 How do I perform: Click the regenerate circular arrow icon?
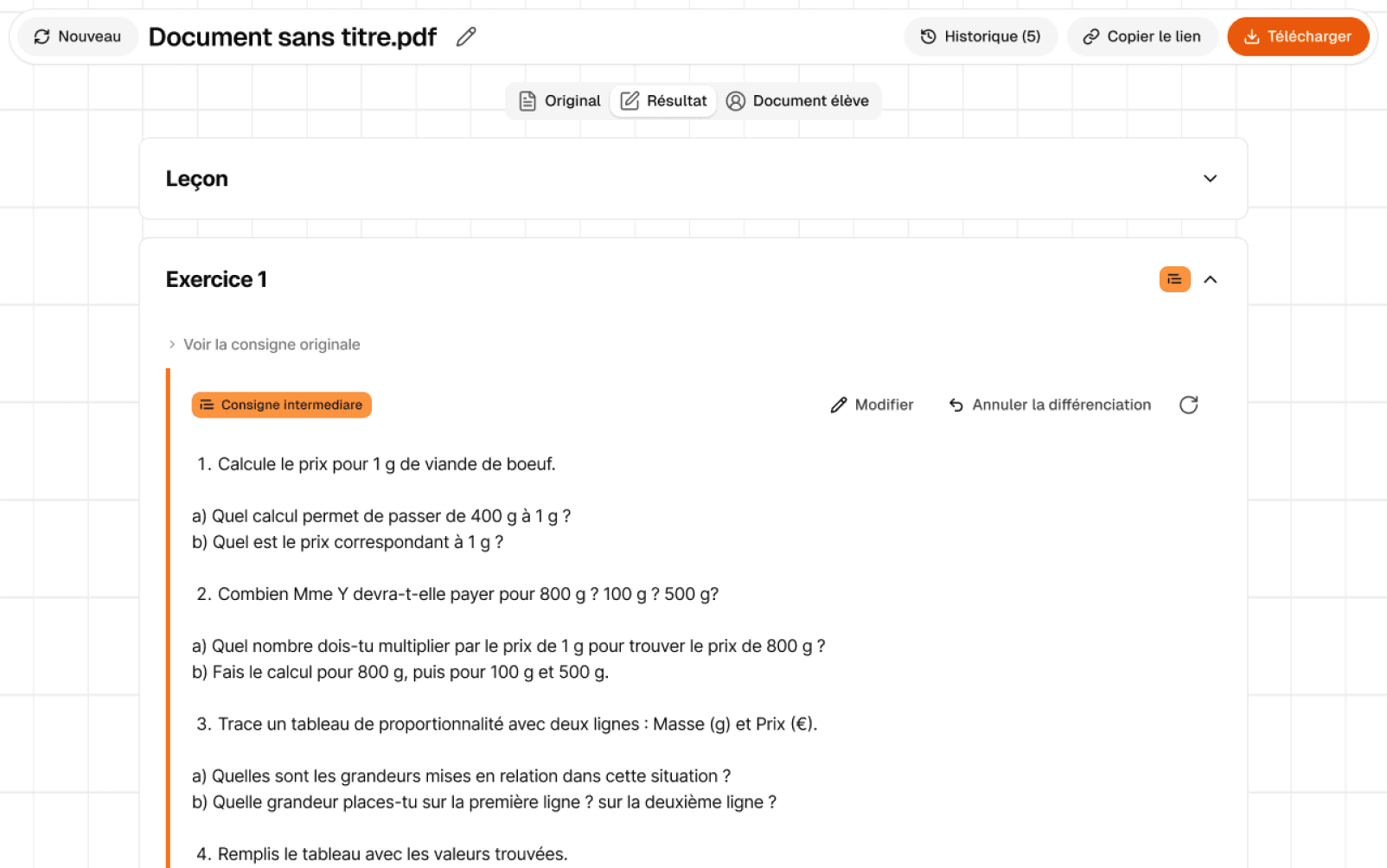pyautogui.click(x=1189, y=405)
